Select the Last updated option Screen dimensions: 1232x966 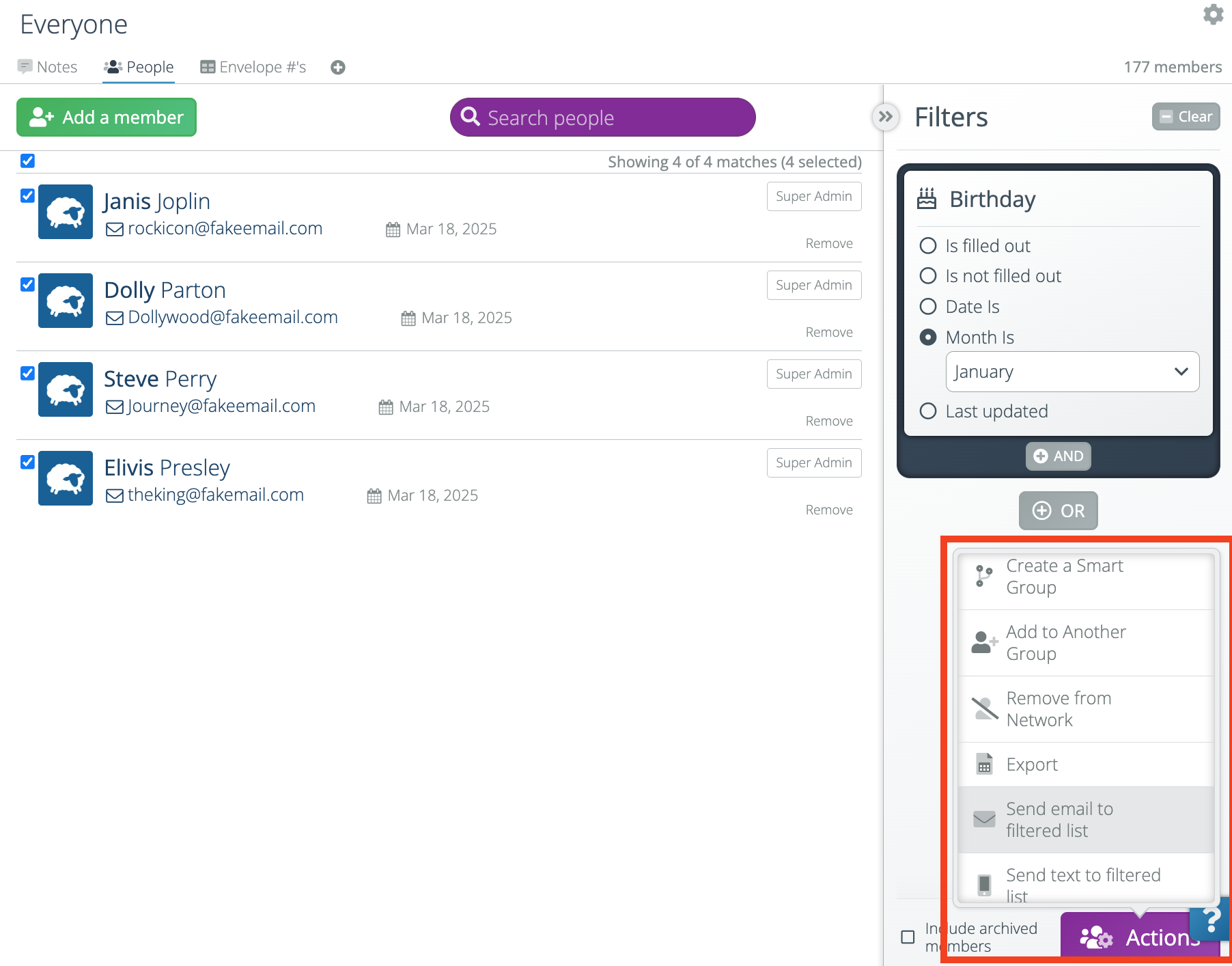coord(928,411)
